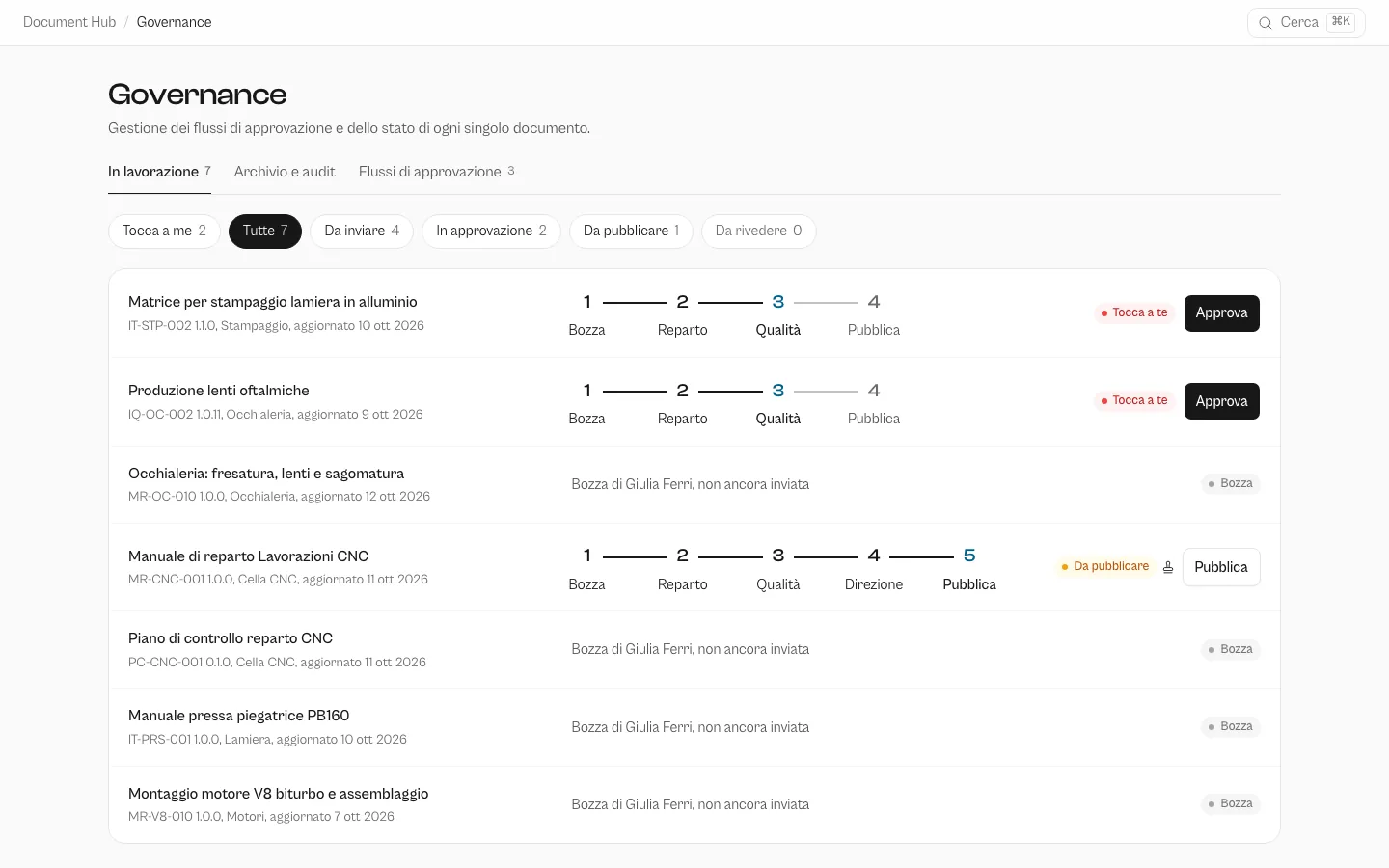Select step 4 Pubblica in Produzione lenti row
The height and width of the screenshot is (868, 1389).
[874, 404]
